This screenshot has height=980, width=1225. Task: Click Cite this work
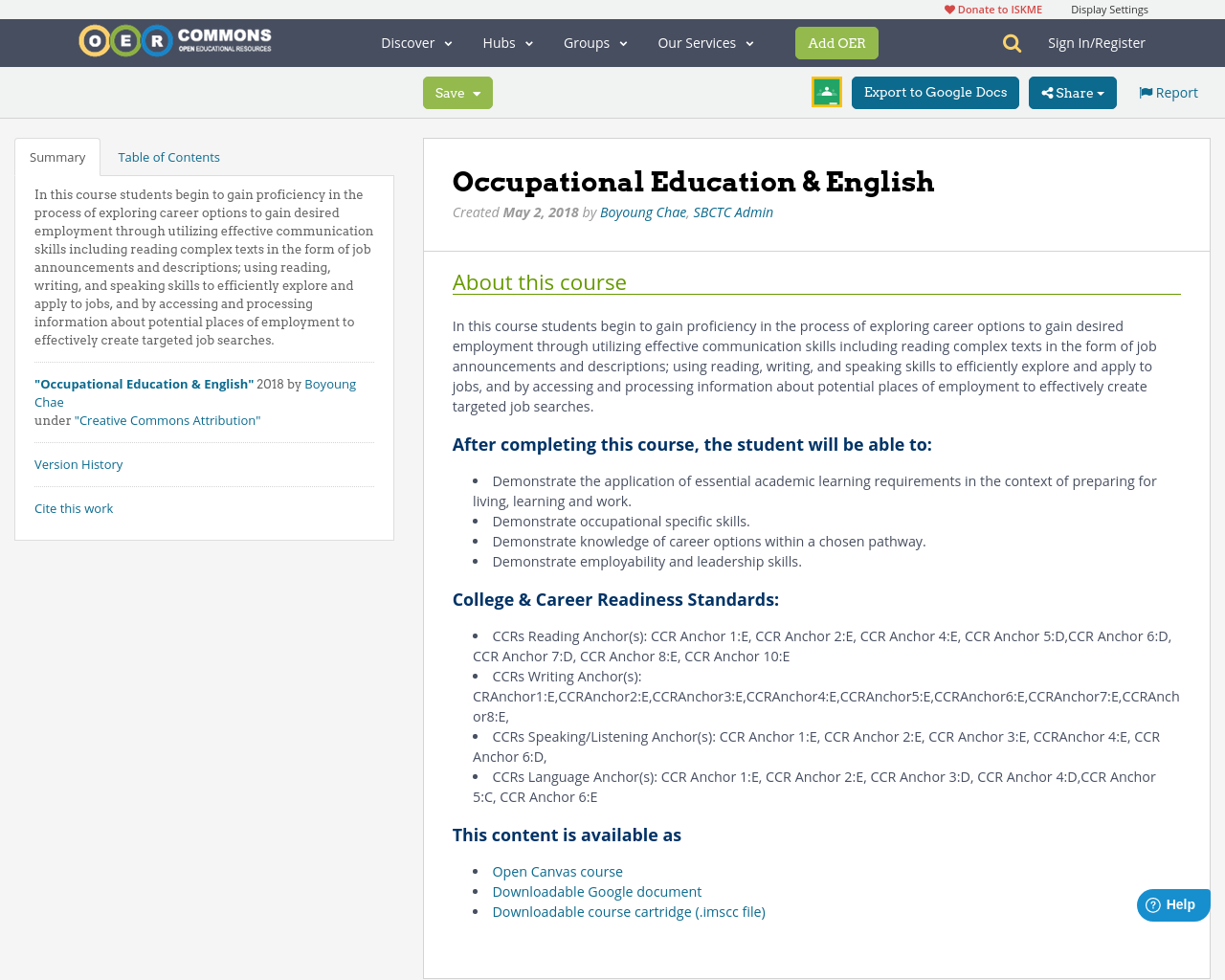(x=74, y=507)
